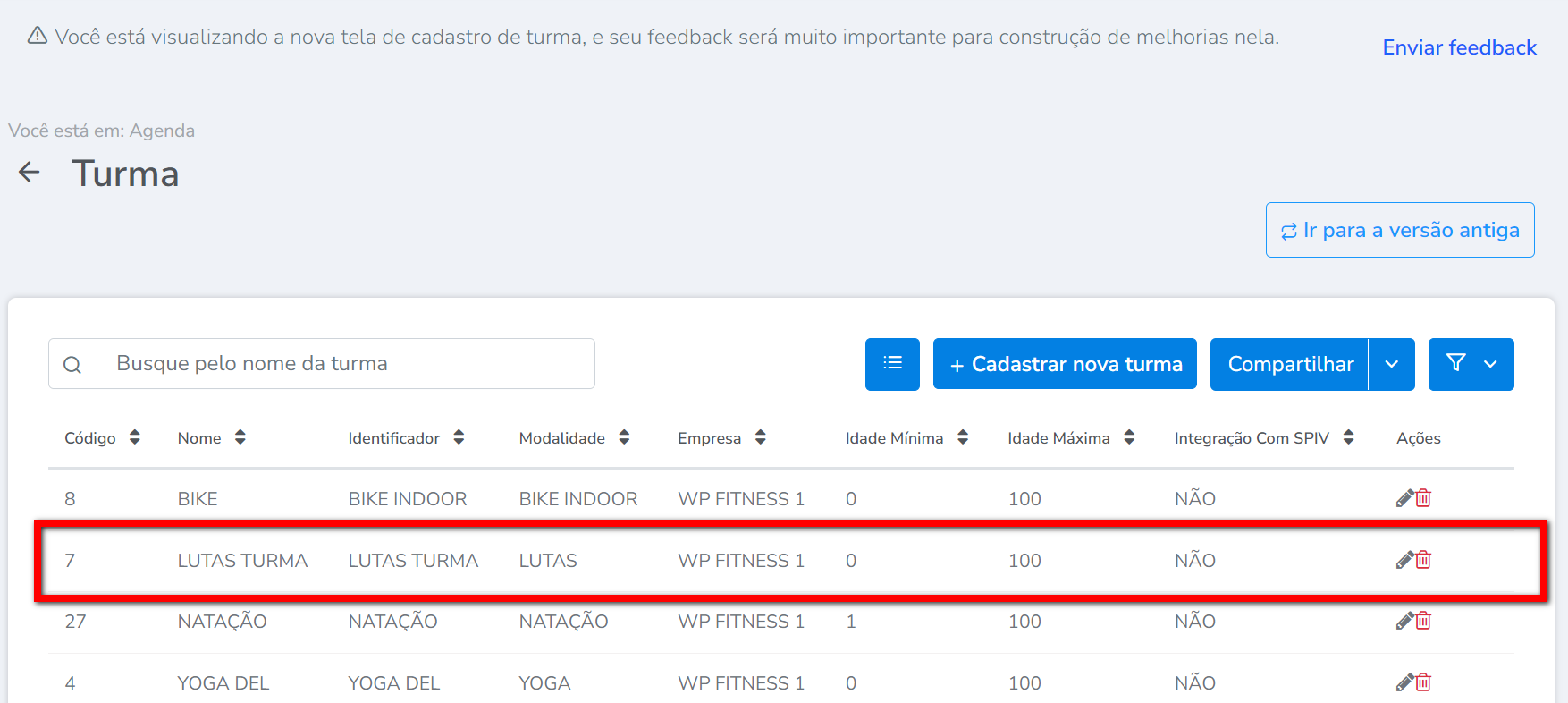Edit the LUTAS TURMA row pencil icon
The height and width of the screenshot is (703, 1568).
1404,560
